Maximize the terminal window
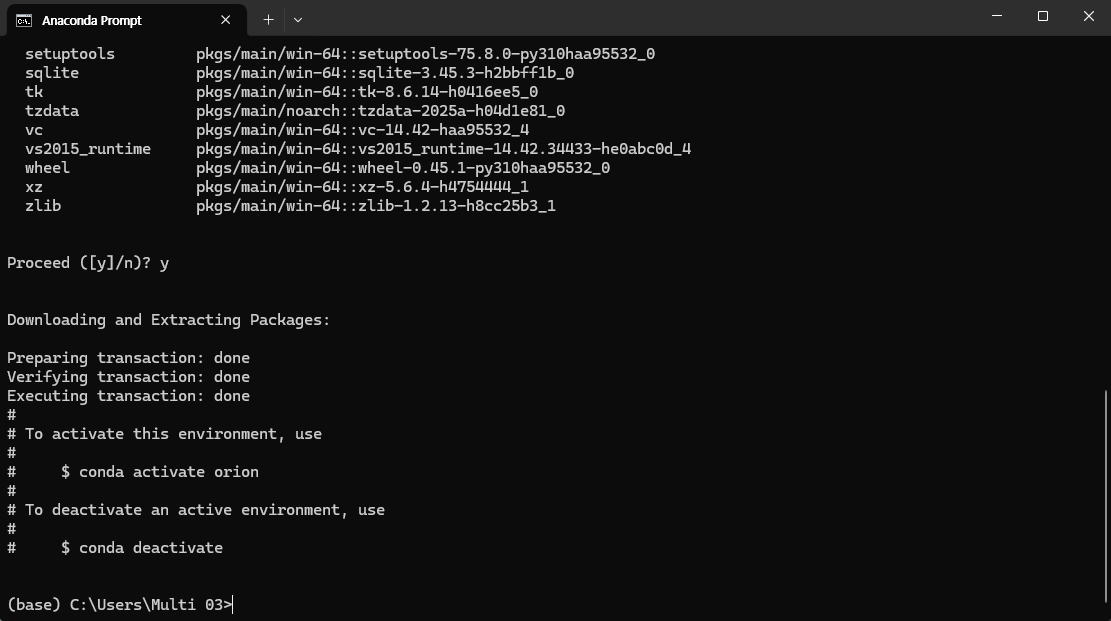Viewport: 1111px width, 621px height. coord(1043,16)
